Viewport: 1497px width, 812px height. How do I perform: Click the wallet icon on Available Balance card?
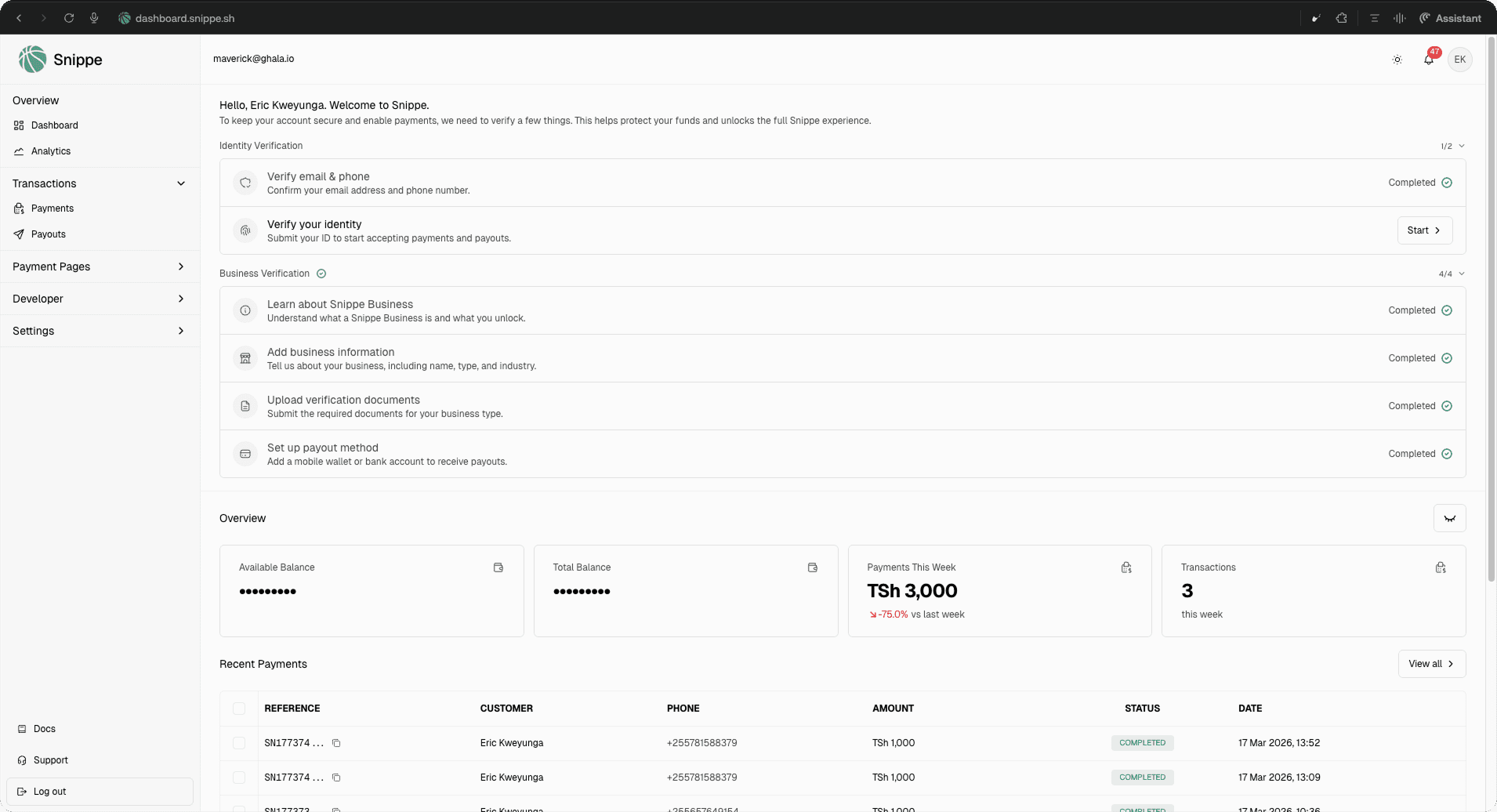pyautogui.click(x=498, y=567)
